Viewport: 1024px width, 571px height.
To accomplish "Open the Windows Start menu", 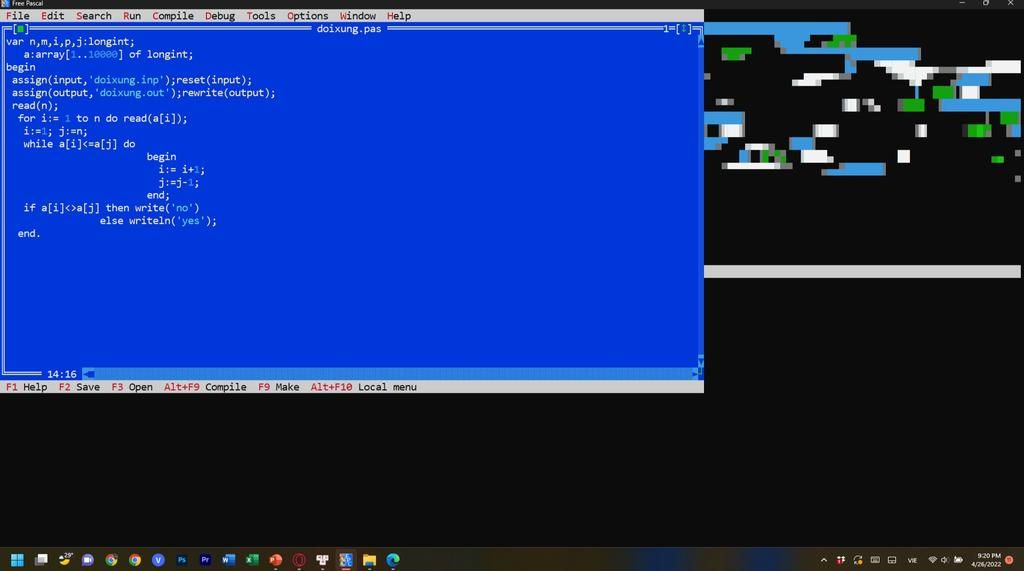I will (18, 560).
